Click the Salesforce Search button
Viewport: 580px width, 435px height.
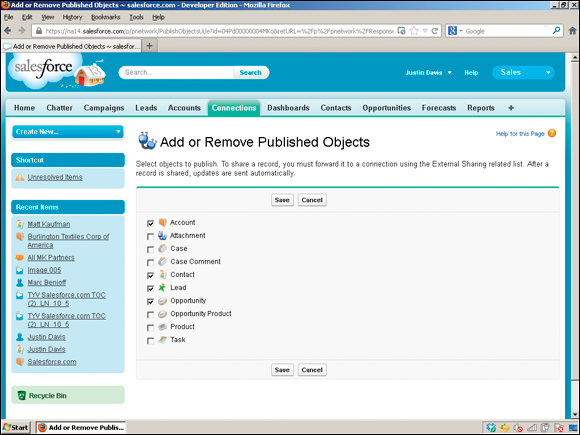click(250, 72)
